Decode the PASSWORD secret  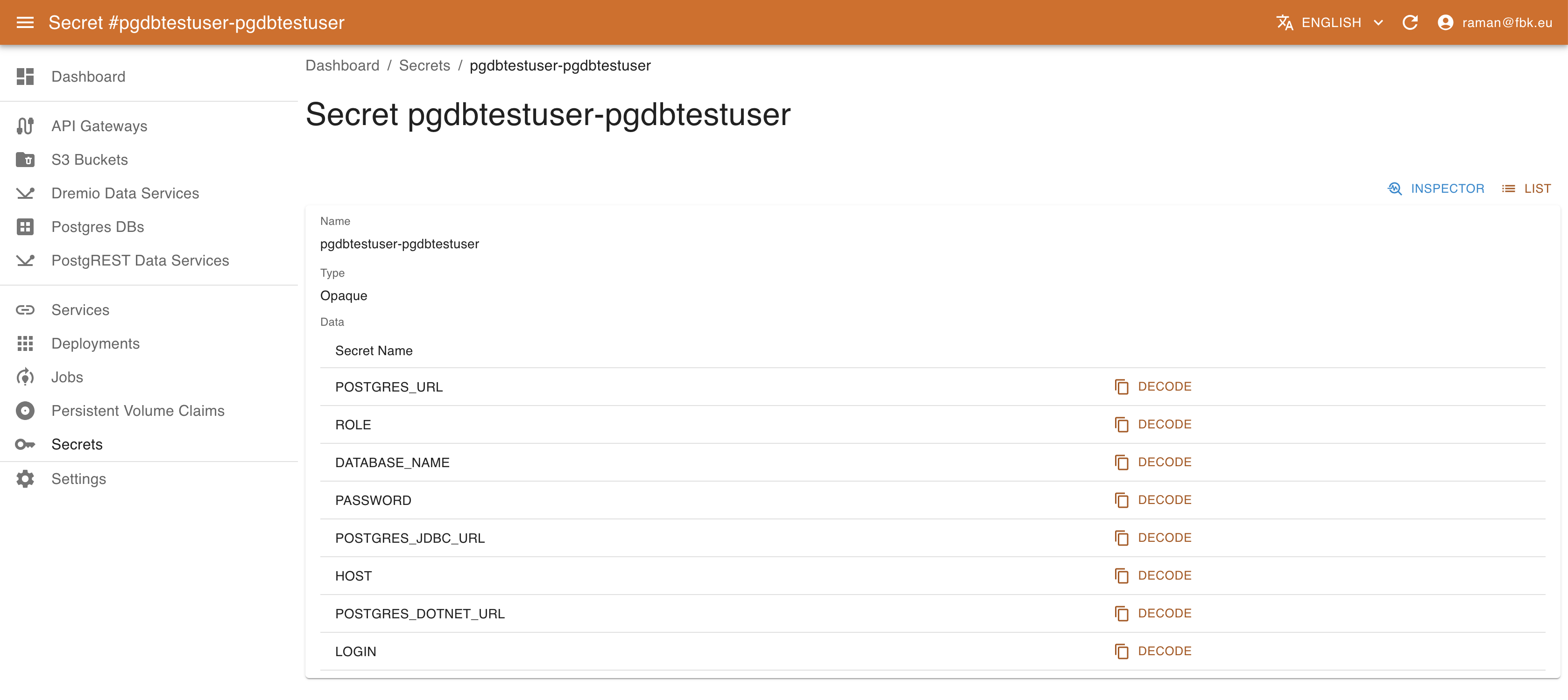click(x=1164, y=500)
